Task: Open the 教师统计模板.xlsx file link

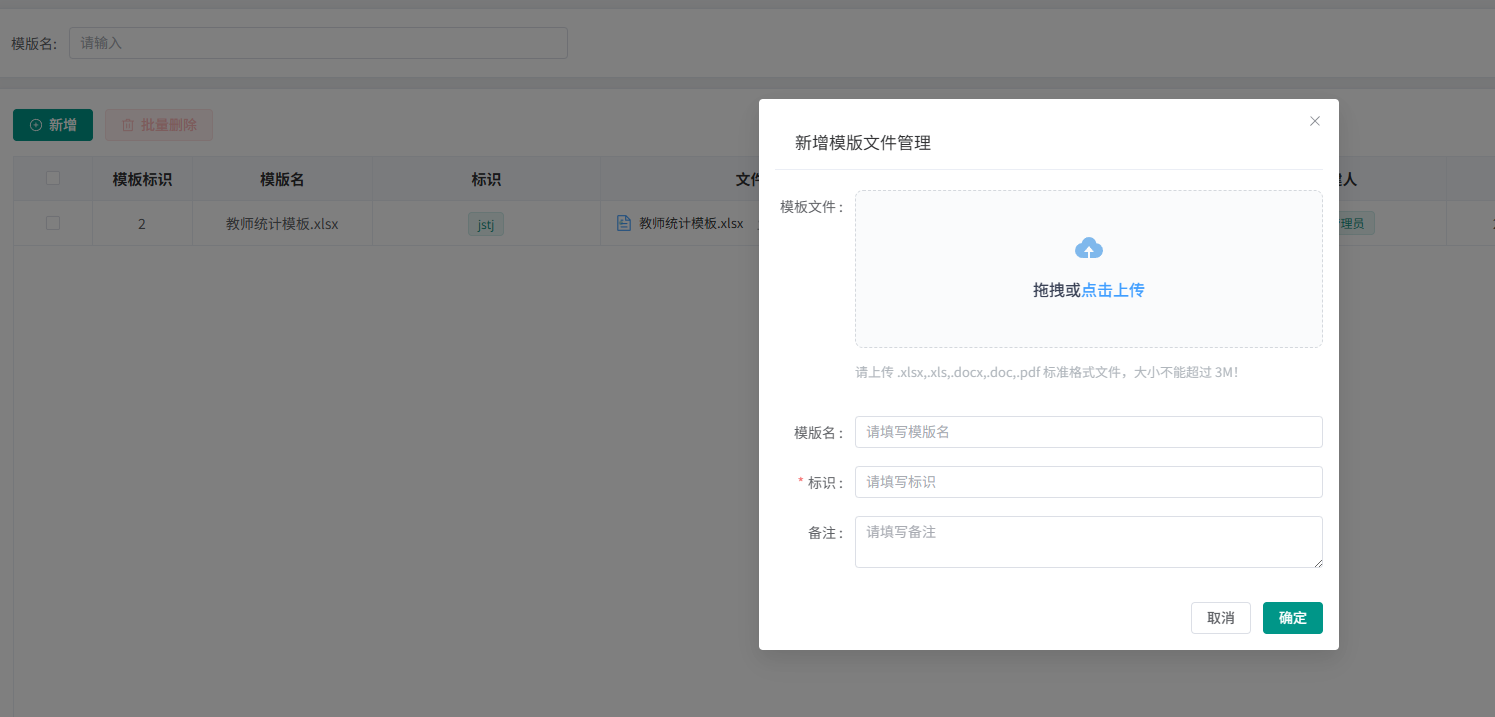Action: (691, 223)
